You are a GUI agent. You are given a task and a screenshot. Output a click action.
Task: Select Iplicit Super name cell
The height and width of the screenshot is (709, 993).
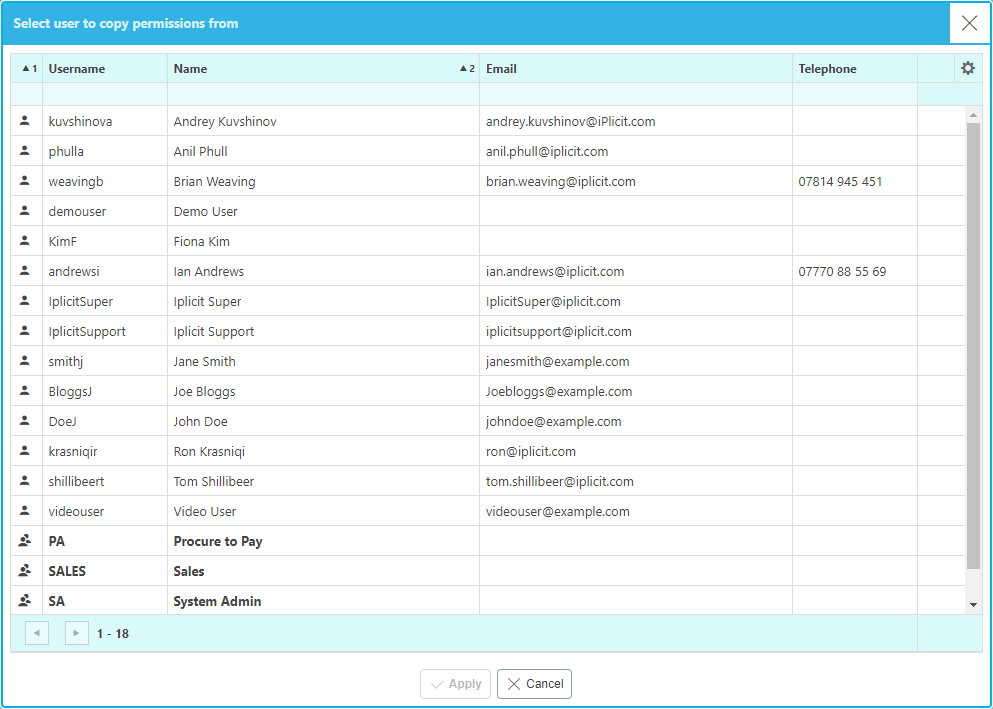(x=323, y=301)
